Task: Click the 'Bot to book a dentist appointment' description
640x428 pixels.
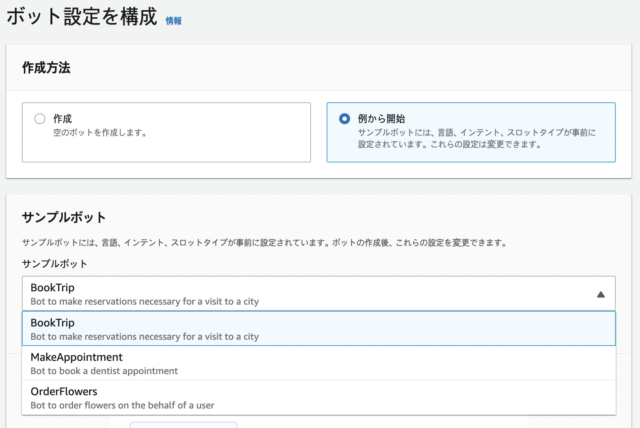Action: click(104, 371)
